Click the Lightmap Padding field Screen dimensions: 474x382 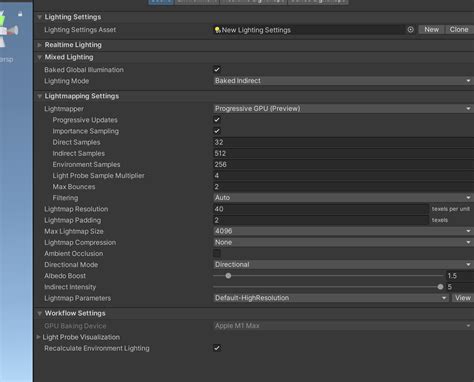[x=321, y=220]
